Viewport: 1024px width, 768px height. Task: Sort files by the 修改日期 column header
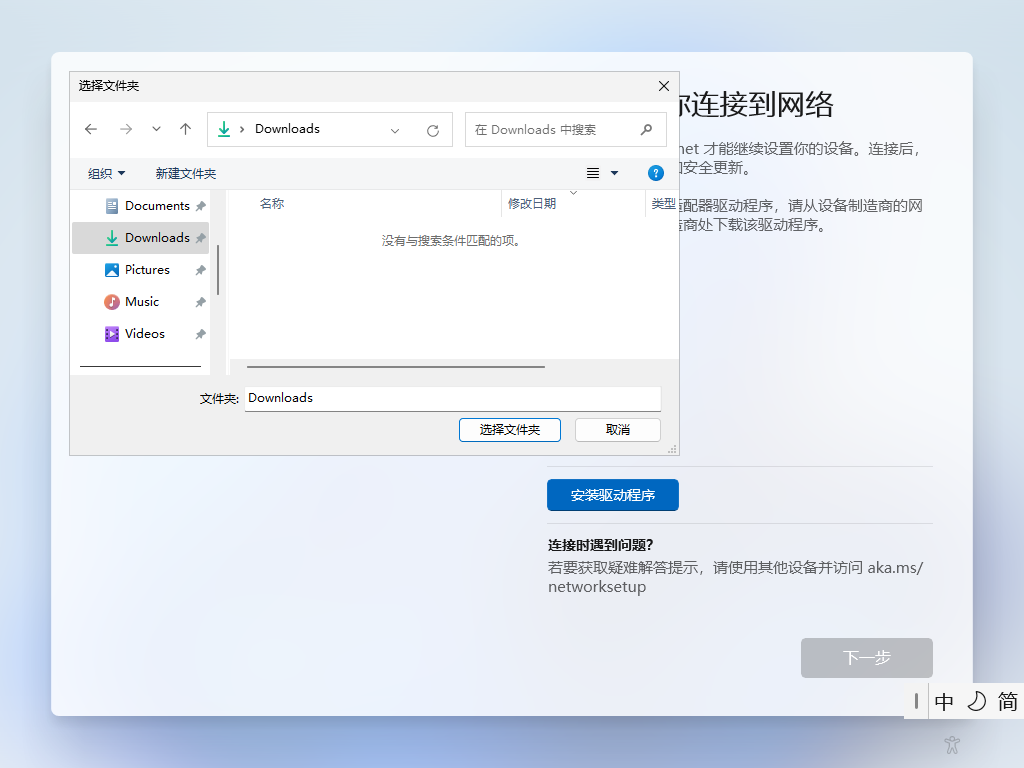(x=530, y=203)
